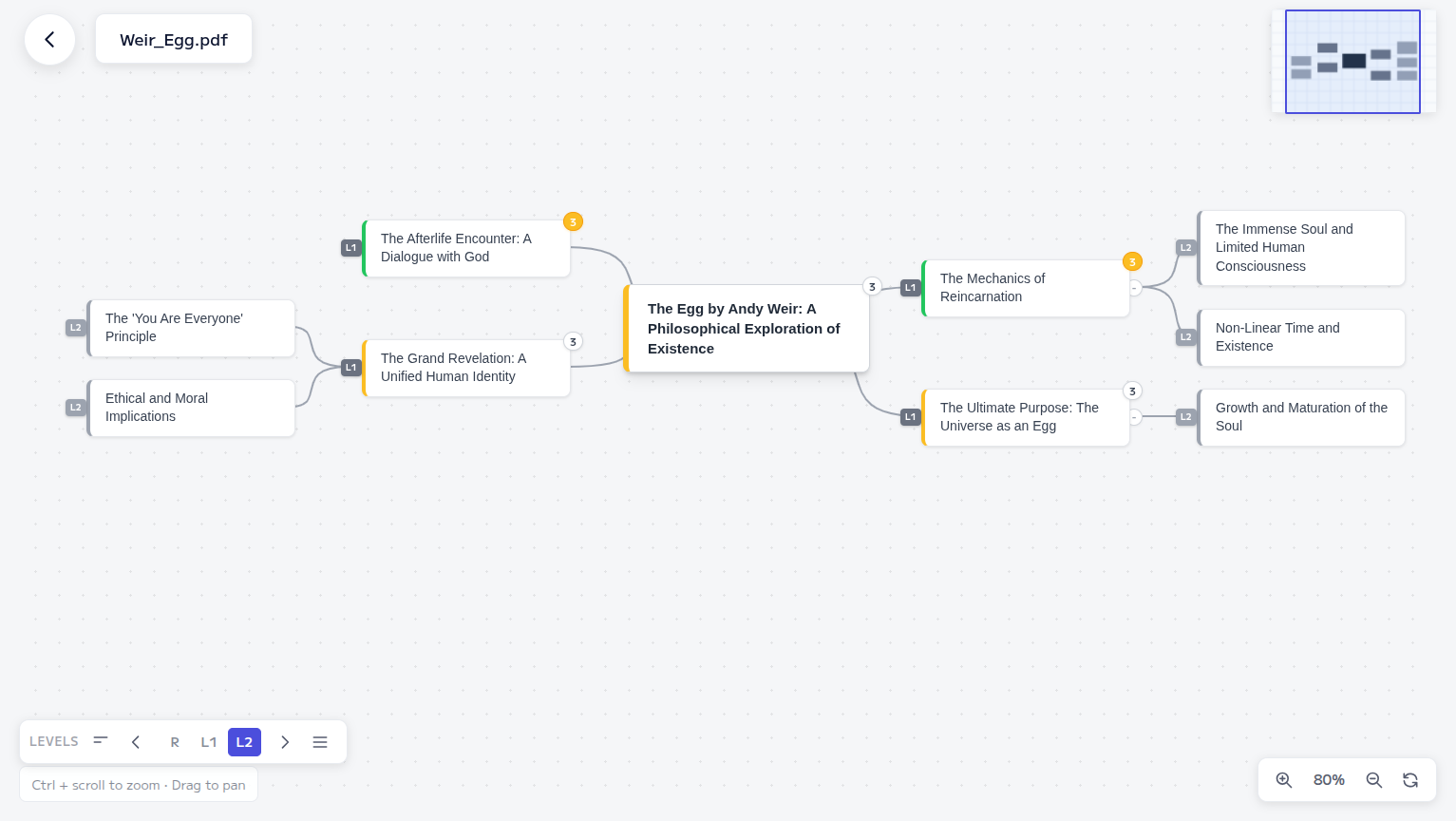
Task: Collapse The Ultimate Purpose: The Universe as an Egg
Action: click(x=1134, y=417)
